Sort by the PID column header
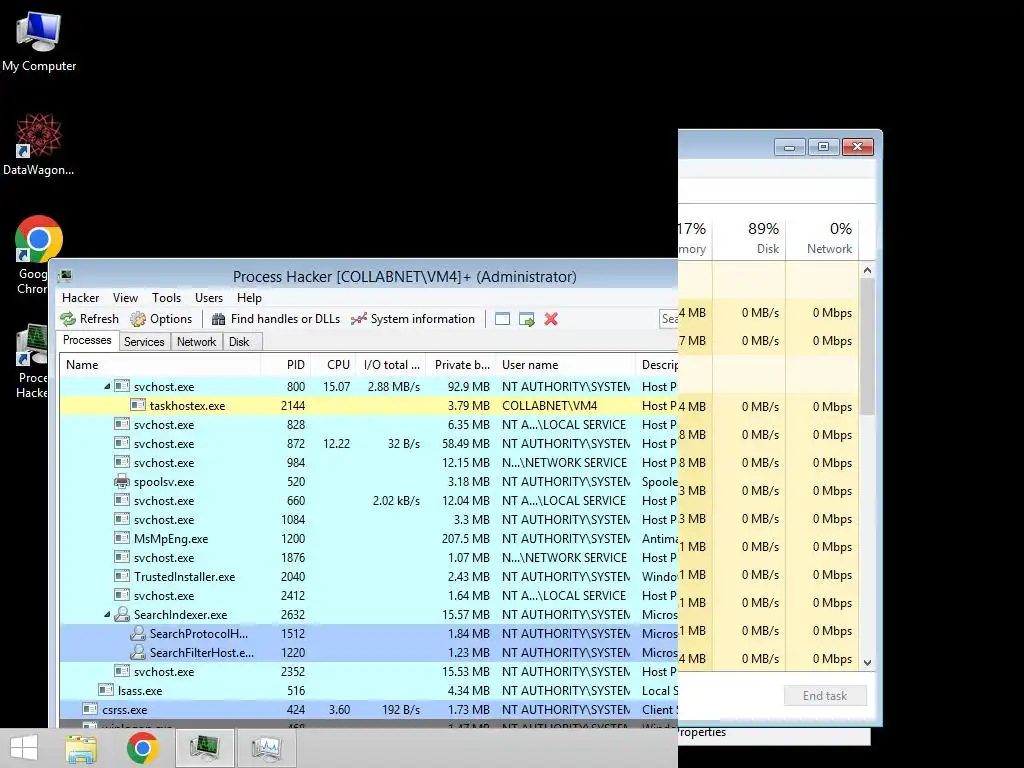 click(285, 365)
